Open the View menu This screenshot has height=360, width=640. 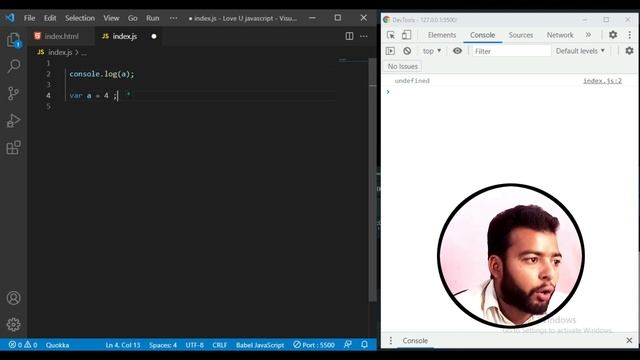click(x=111, y=18)
